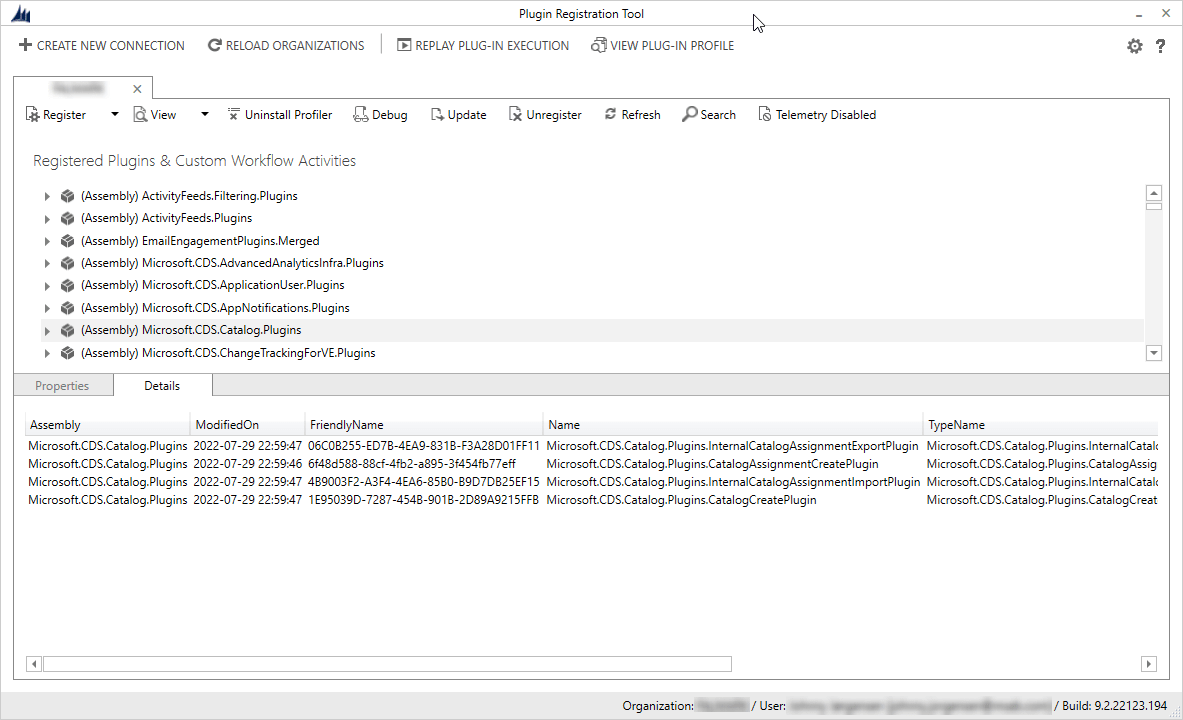
Task: Switch to the Properties tab
Action: (x=62, y=385)
